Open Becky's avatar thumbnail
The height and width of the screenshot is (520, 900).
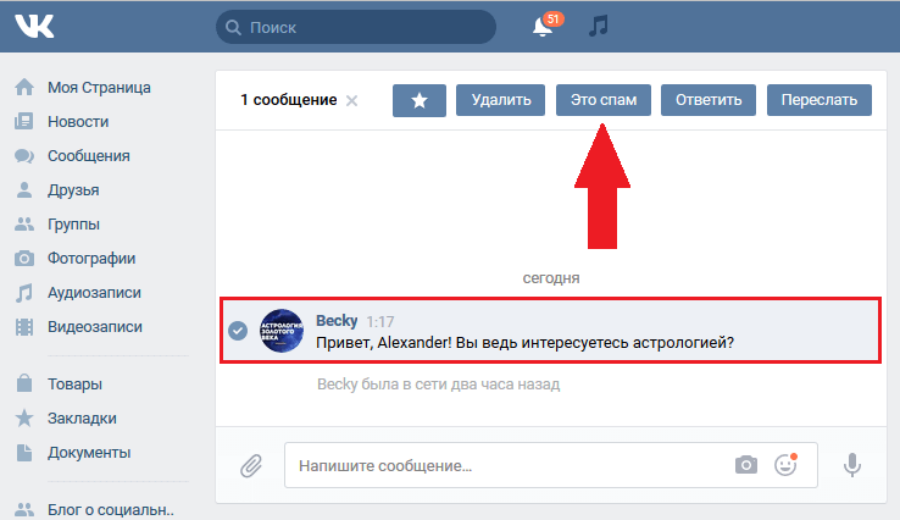click(x=281, y=331)
